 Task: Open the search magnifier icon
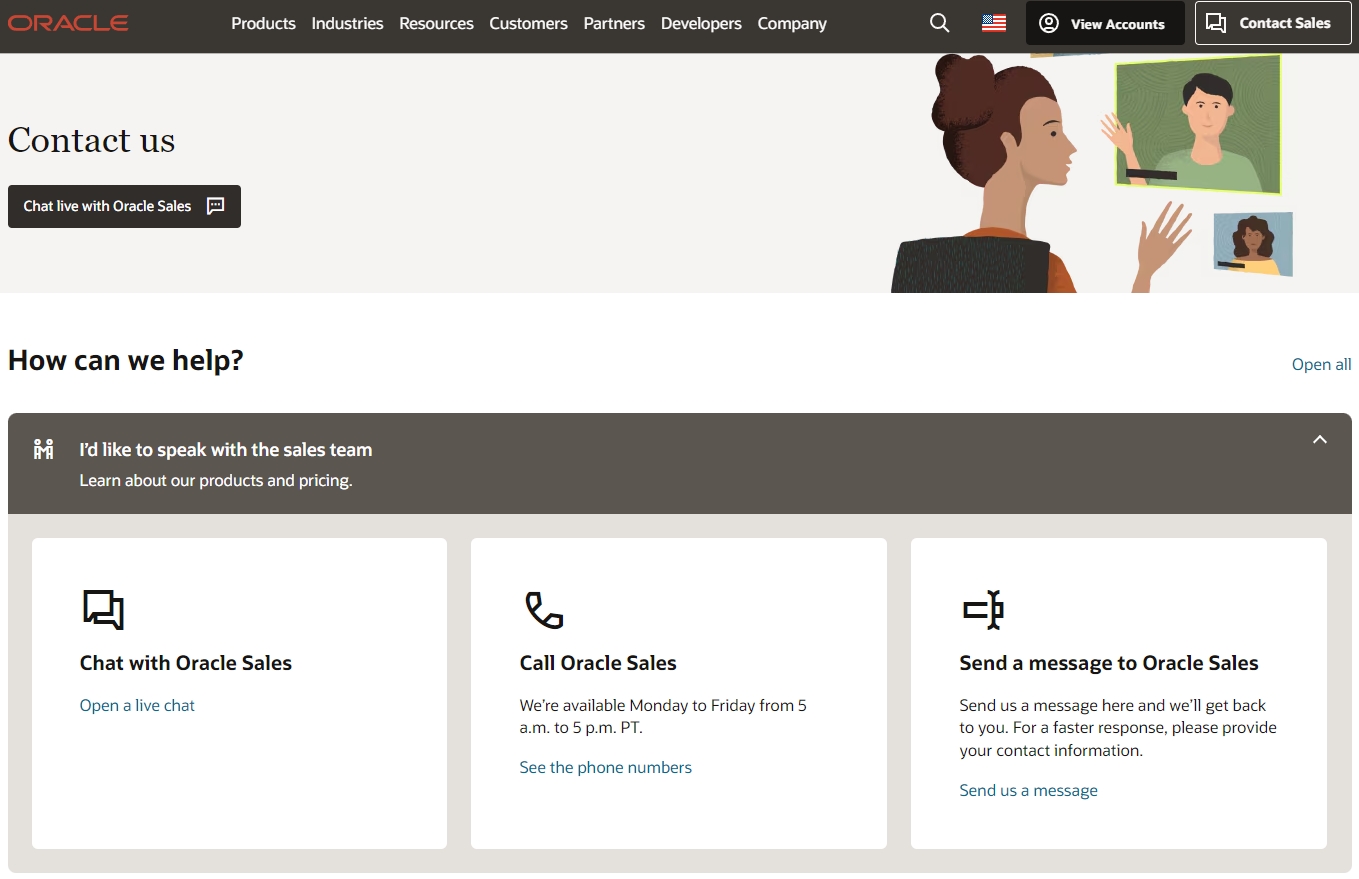click(939, 23)
